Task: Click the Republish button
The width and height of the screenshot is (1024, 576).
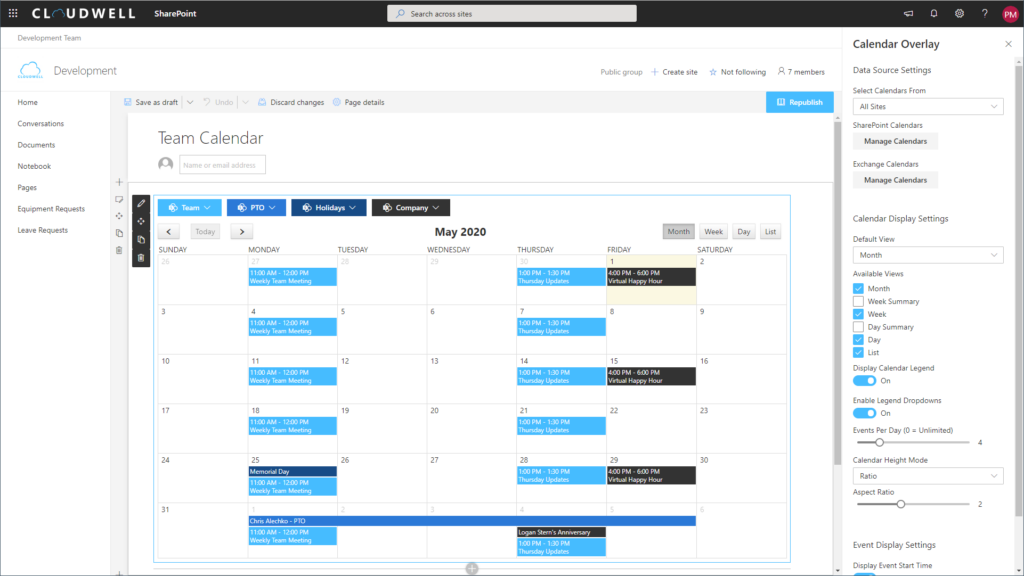Action: (x=799, y=102)
